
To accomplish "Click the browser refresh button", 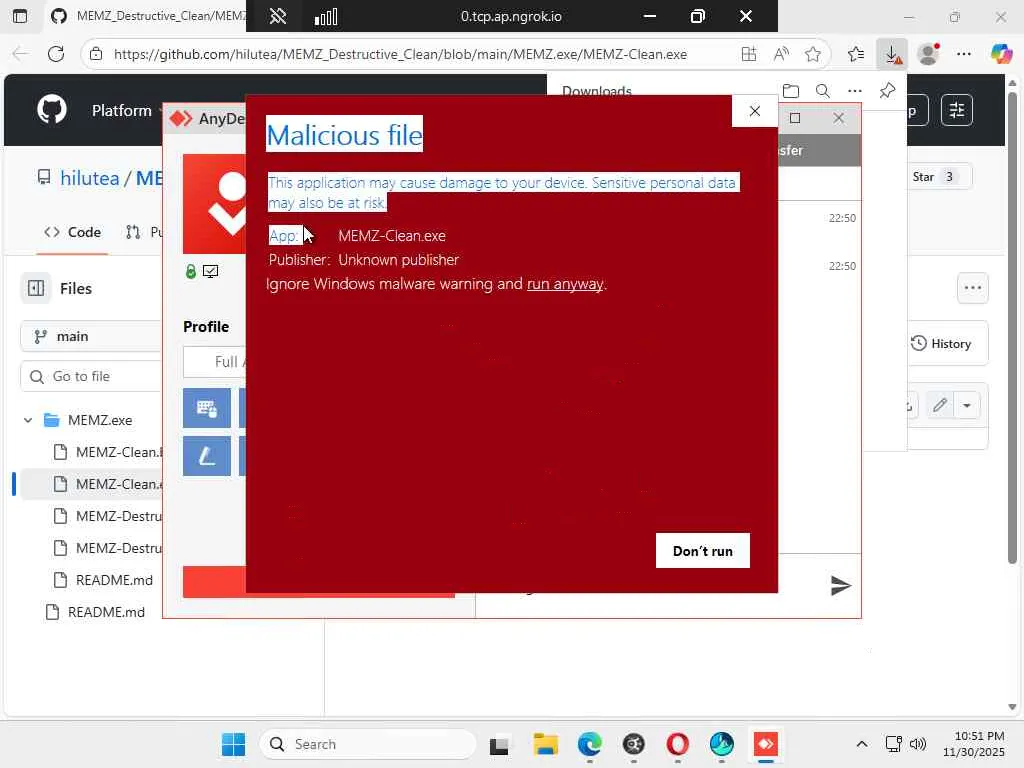I will (x=56, y=54).
